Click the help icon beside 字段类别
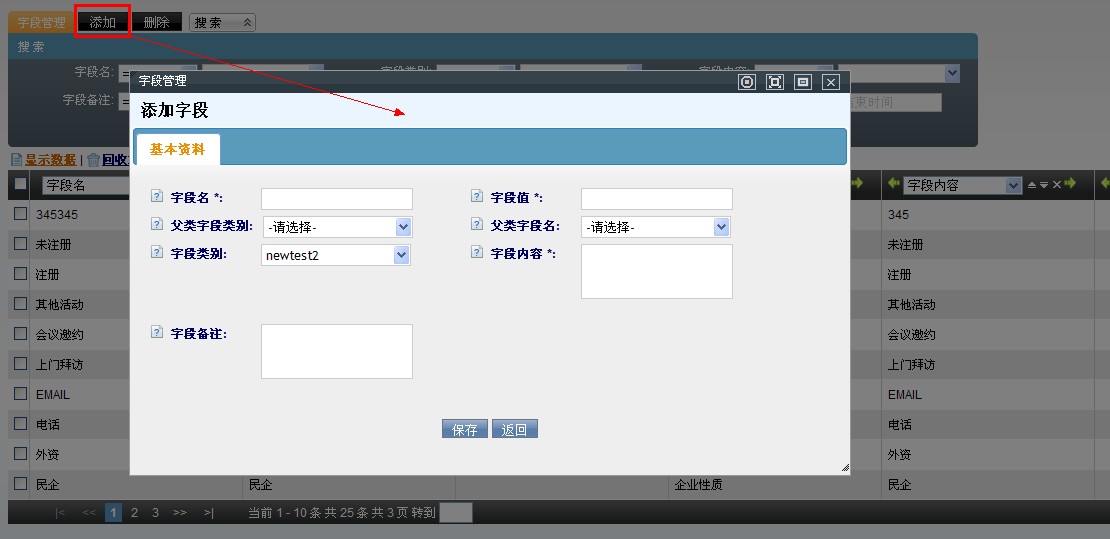Image resolution: width=1110 pixels, height=539 pixels. click(156, 253)
